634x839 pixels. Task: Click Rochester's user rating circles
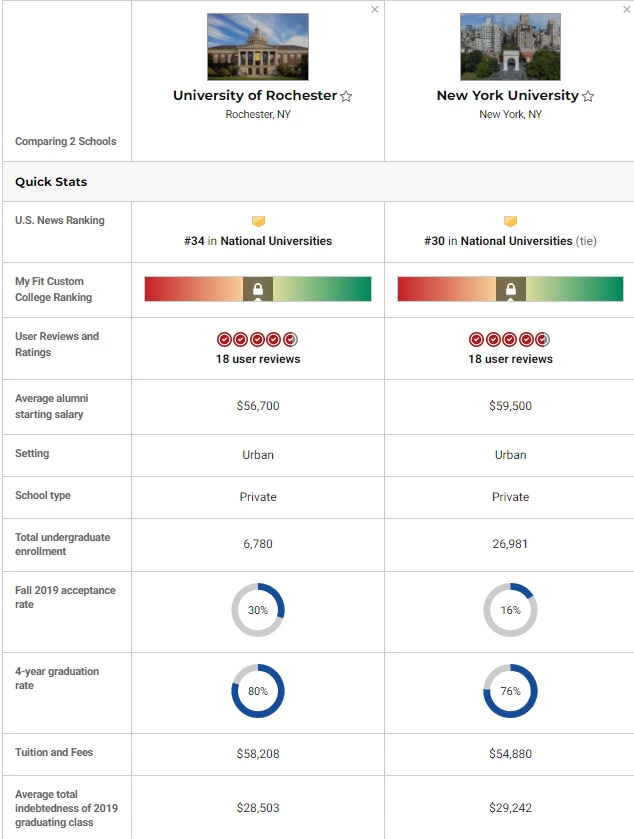(257, 339)
